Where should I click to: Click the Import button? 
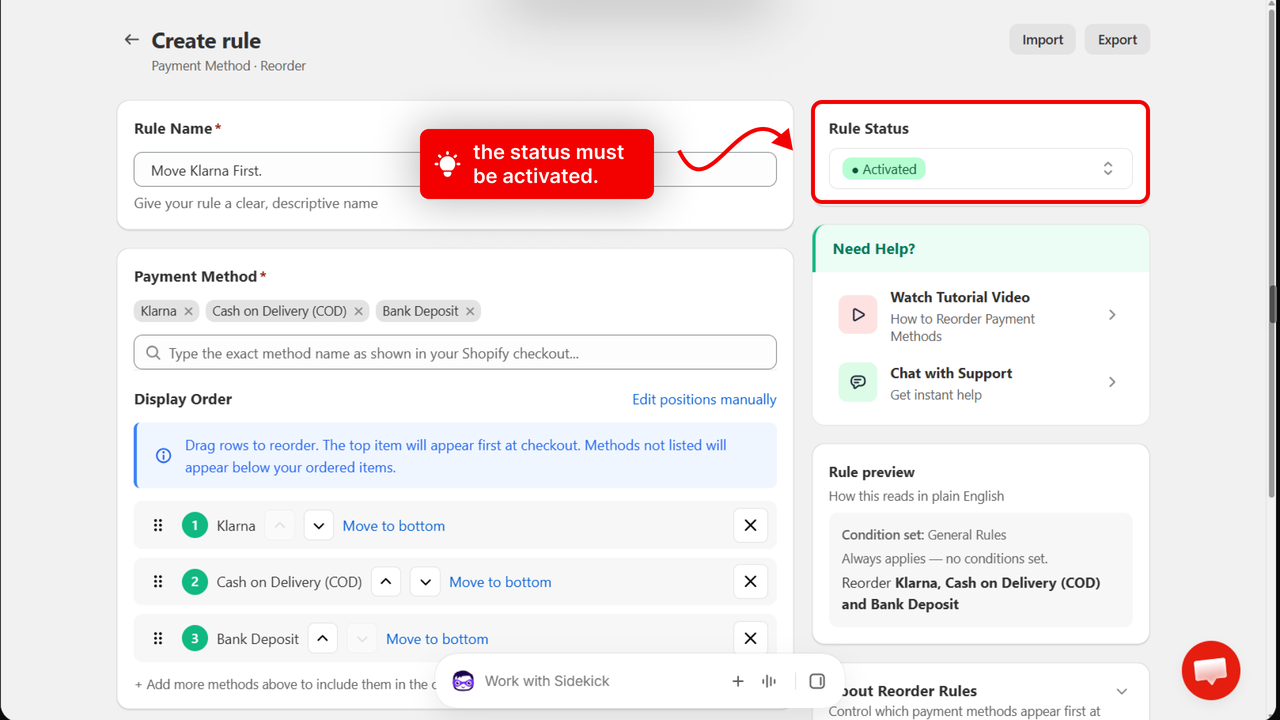pyautogui.click(x=1043, y=40)
